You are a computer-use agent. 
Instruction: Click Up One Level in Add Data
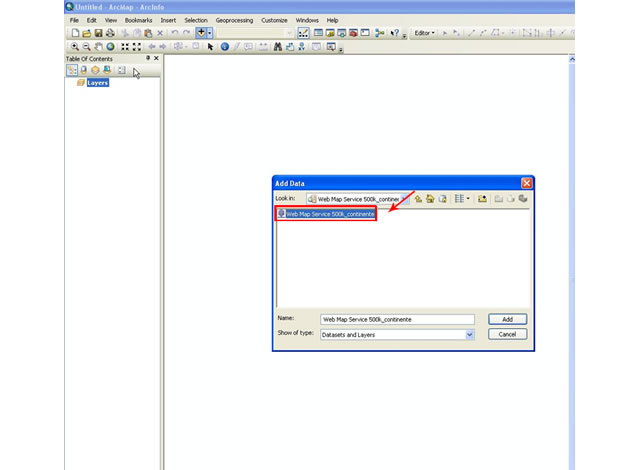(x=418, y=199)
